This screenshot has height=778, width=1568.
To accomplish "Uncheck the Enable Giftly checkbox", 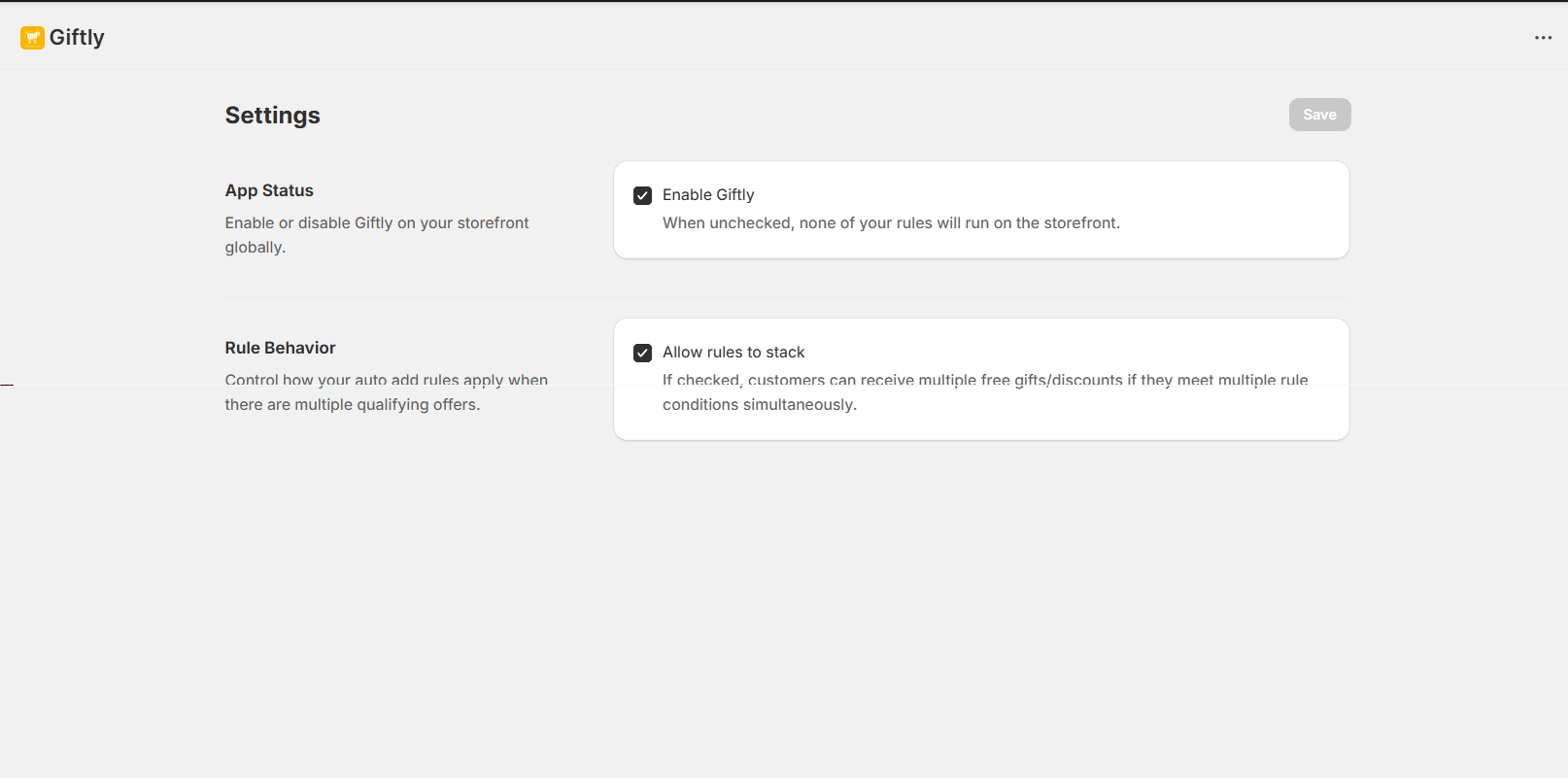I will click(x=642, y=196).
